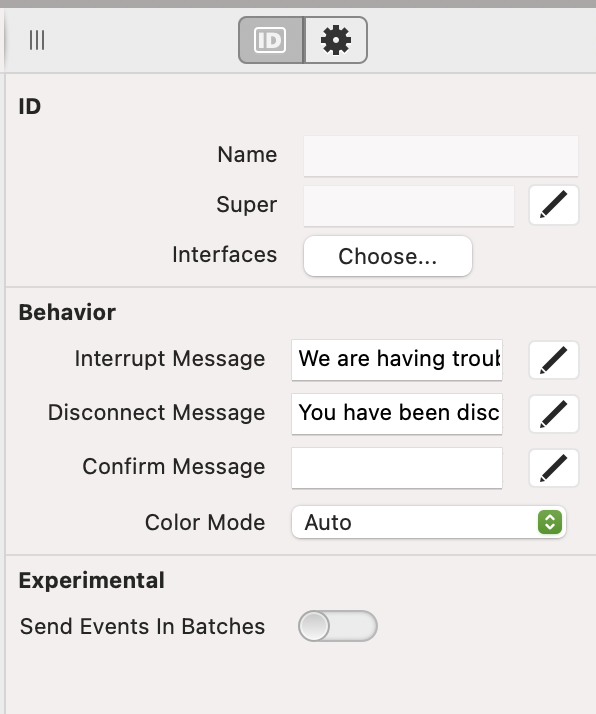The width and height of the screenshot is (596, 714).
Task: Click the three vertical lines handle icon
Action: pos(37,40)
